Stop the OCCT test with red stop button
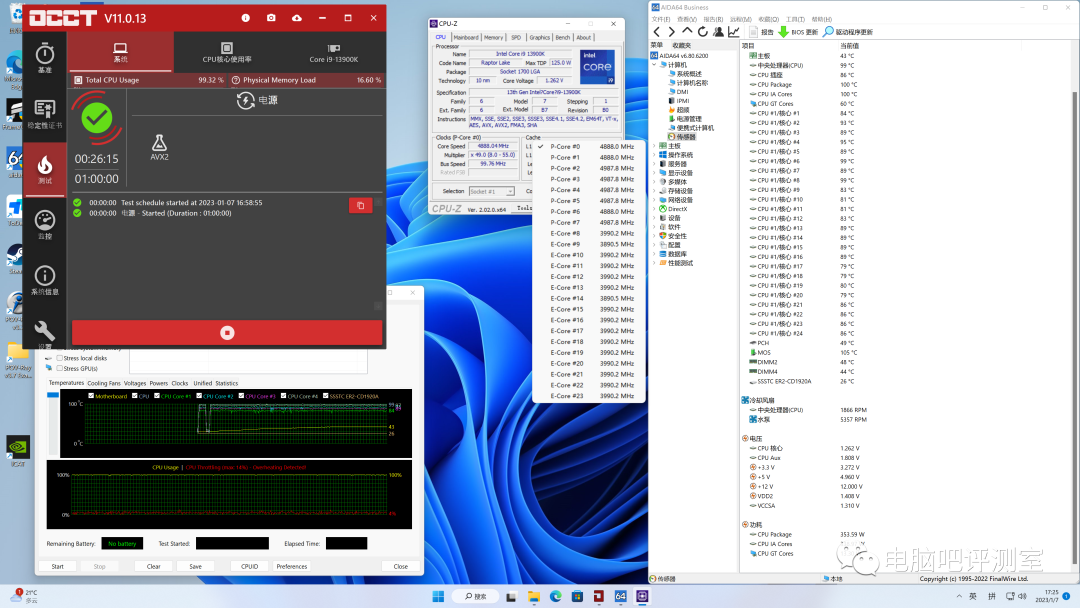The width and height of the screenshot is (1080, 608). 227,333
